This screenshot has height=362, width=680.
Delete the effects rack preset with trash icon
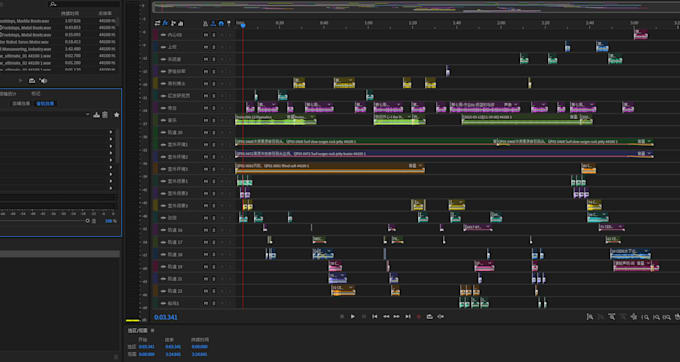pos(105,115)
